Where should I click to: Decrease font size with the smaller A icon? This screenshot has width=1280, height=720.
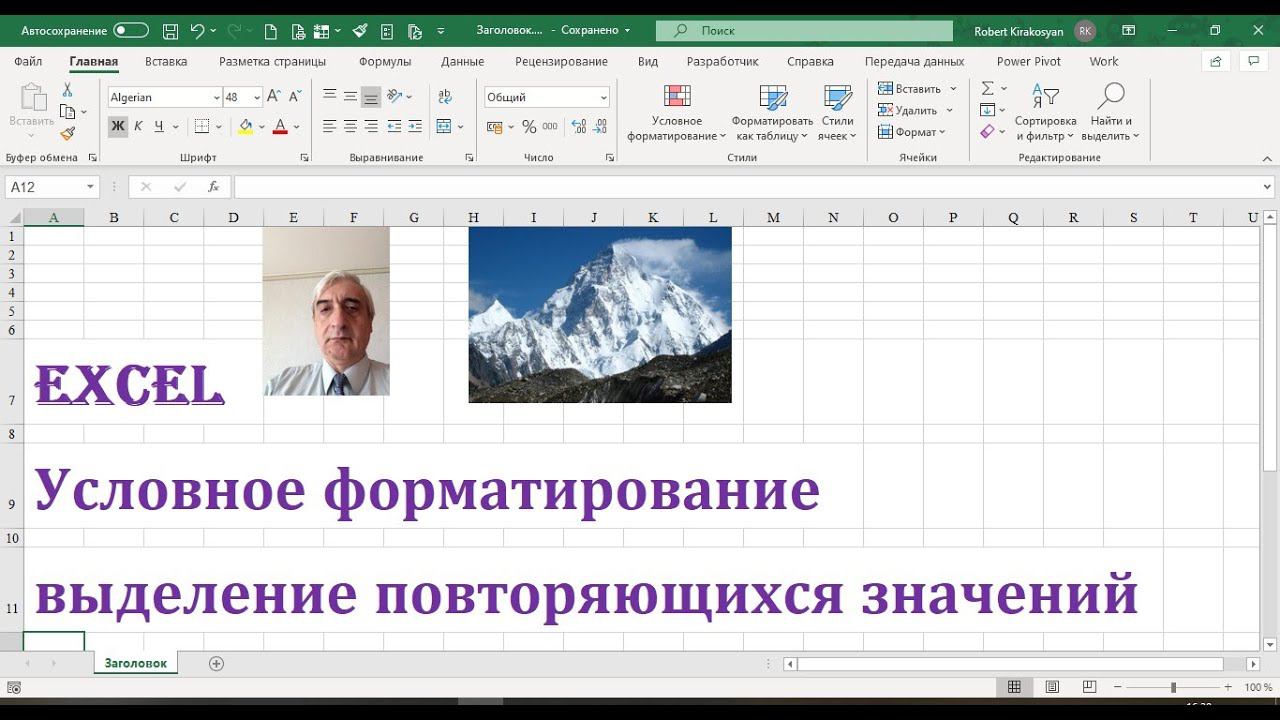click(x=293, y=97)
